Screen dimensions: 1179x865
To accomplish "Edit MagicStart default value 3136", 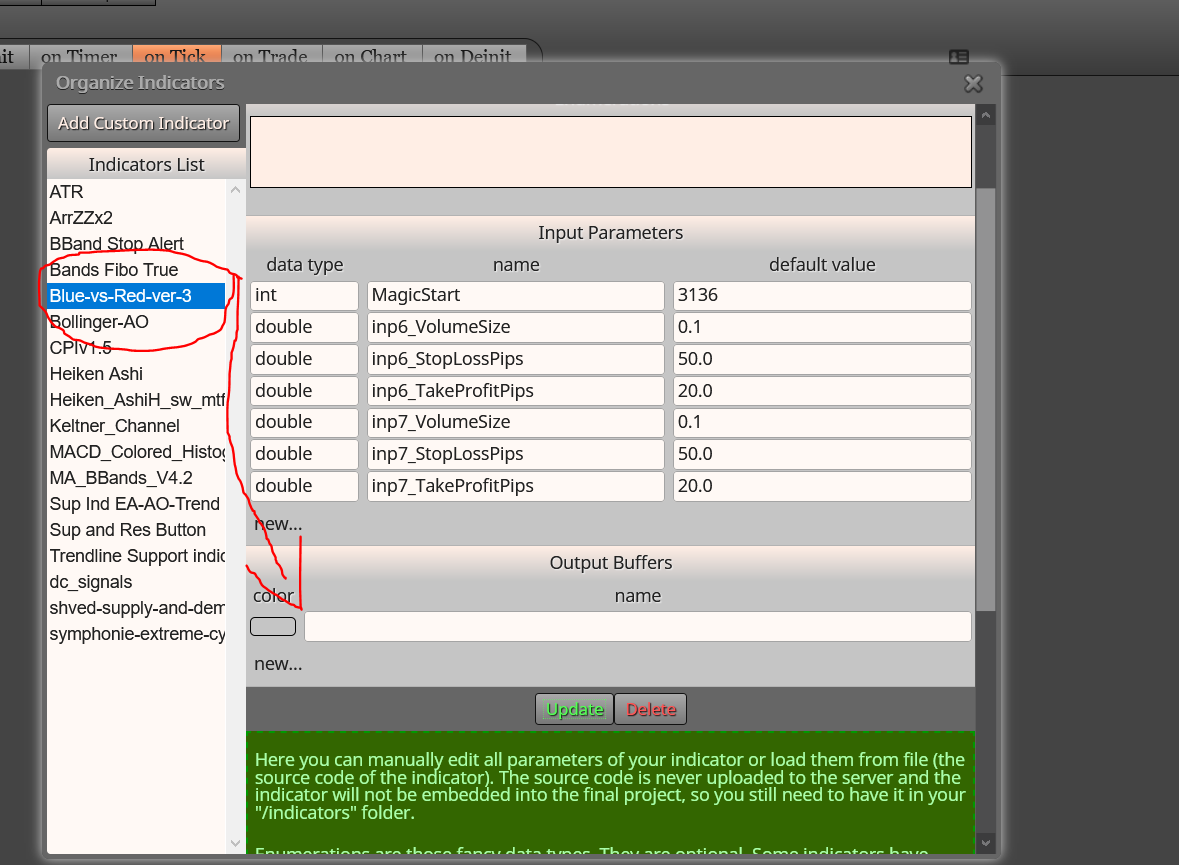I will coord(822,296).
